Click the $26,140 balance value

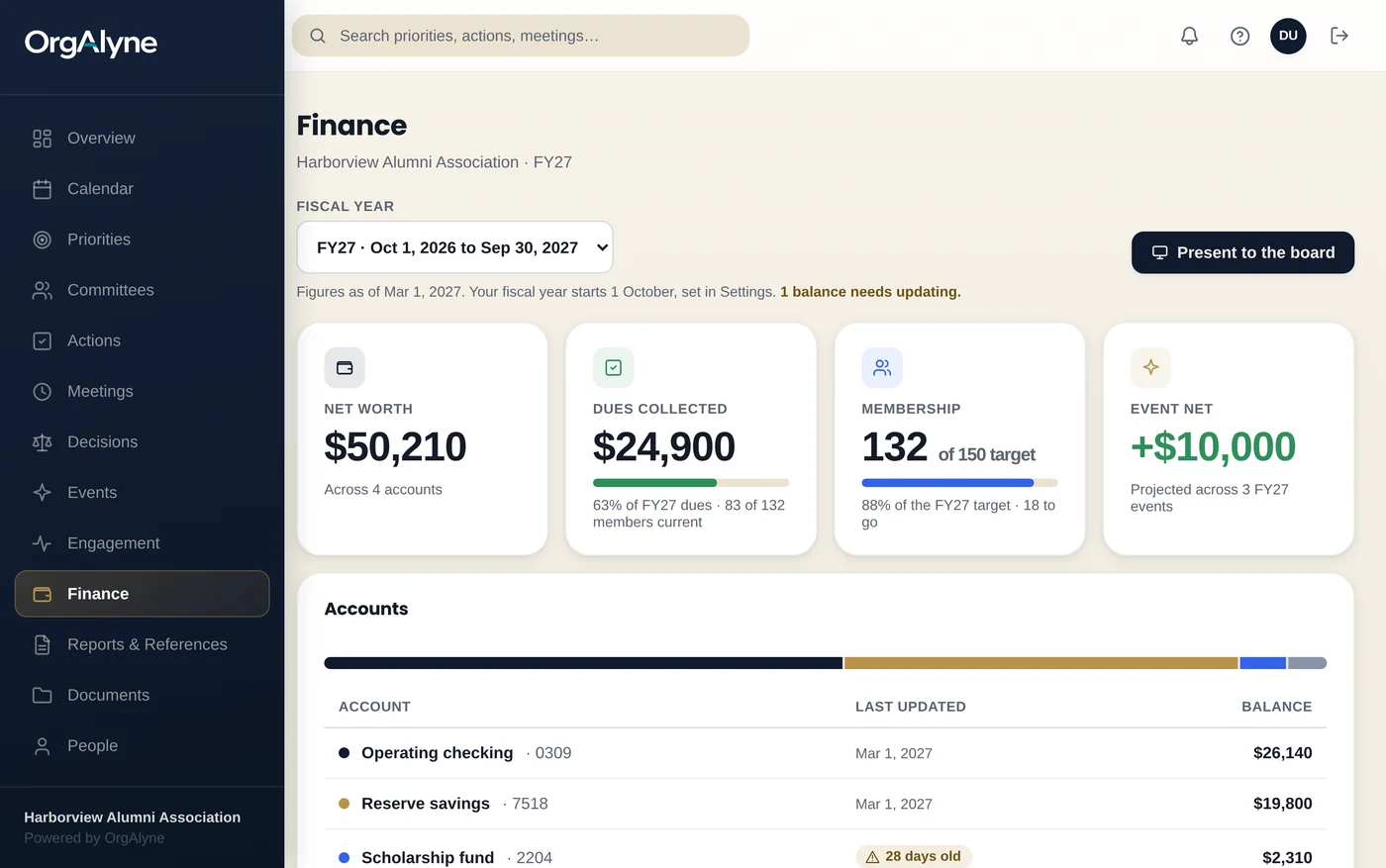coord(1282,753)
